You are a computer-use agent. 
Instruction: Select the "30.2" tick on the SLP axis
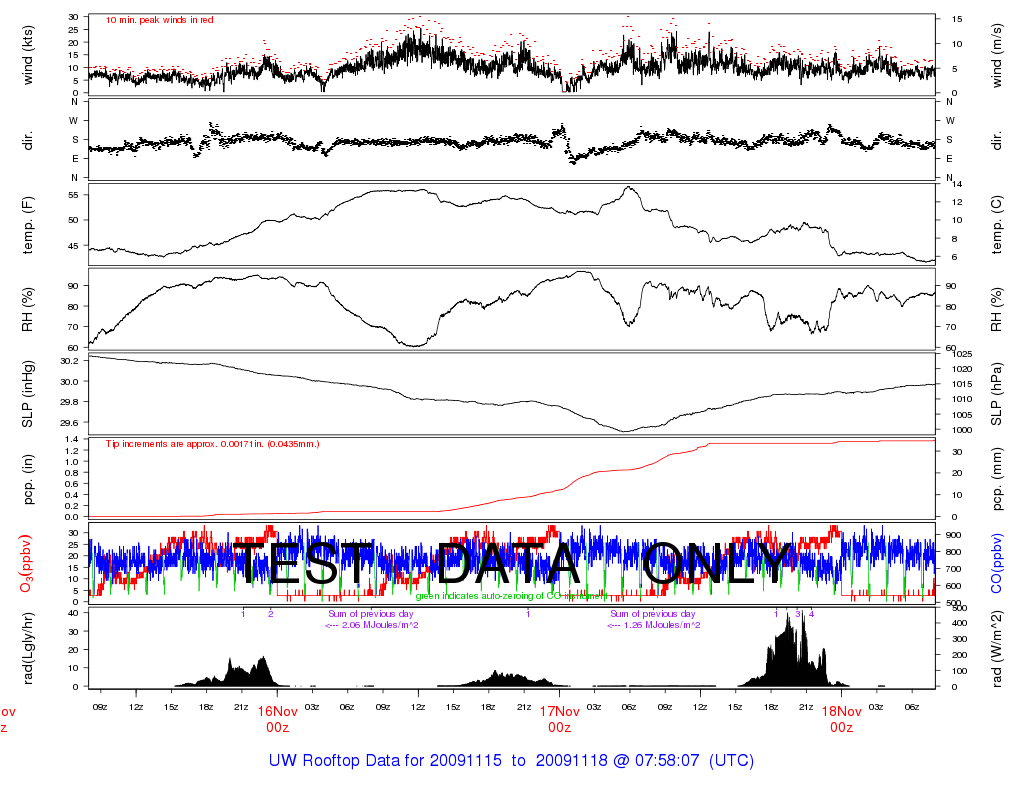tap(69, 361)
